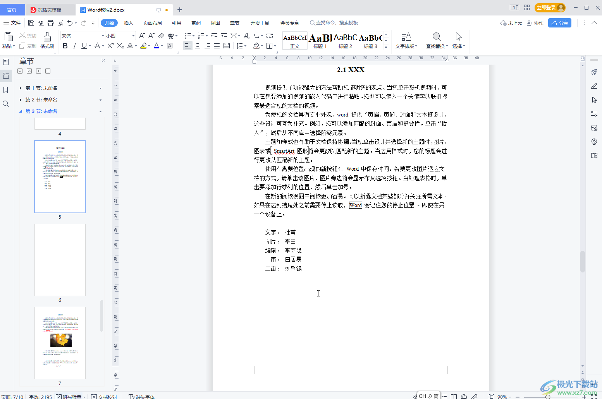Toggle left paragraph alignment
The height and width of the screenshot is (399, 602).
pos(187,46)
